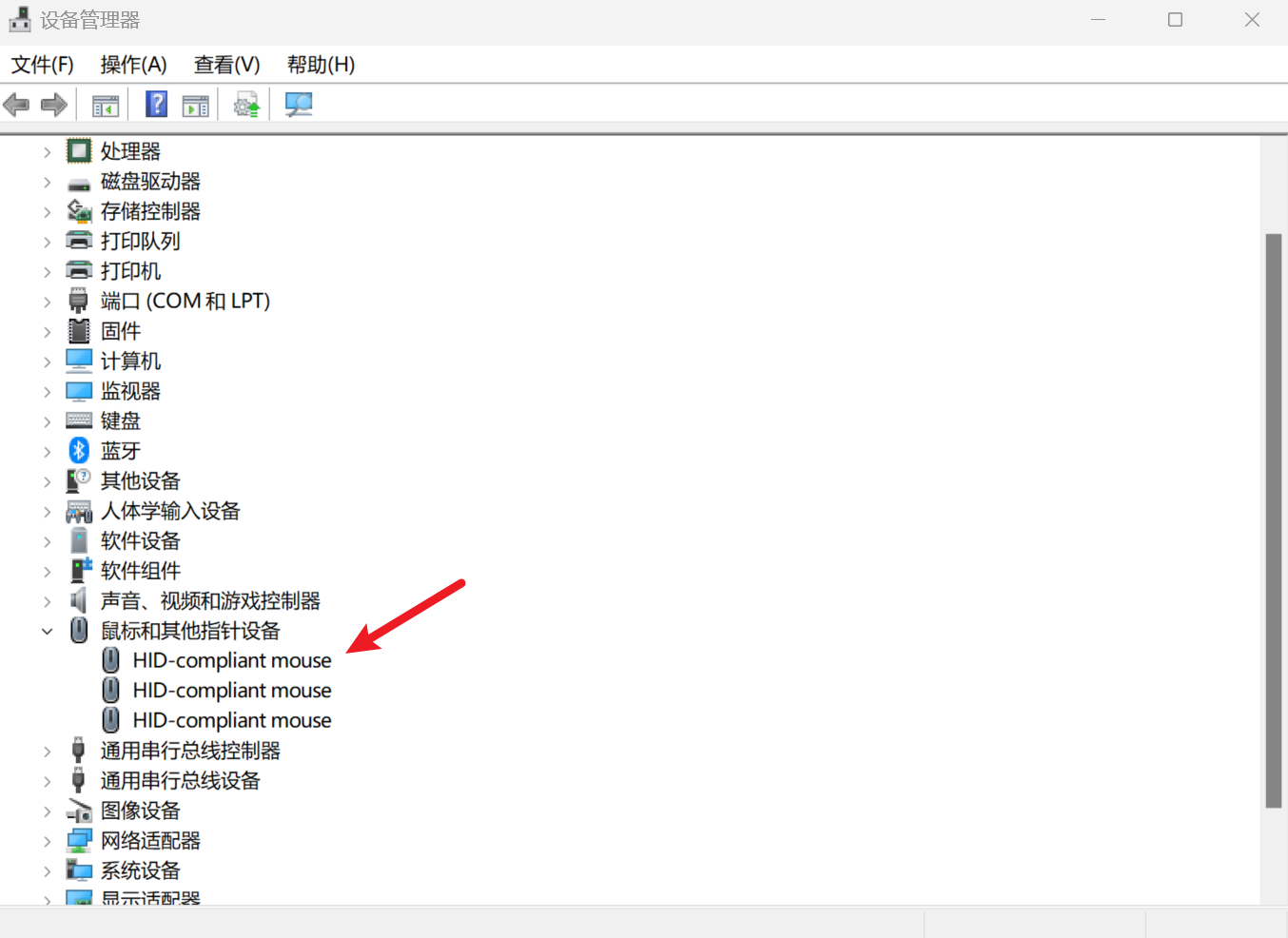Expand the 磁盘驱动器 category arrow

[x=47, y=182]
